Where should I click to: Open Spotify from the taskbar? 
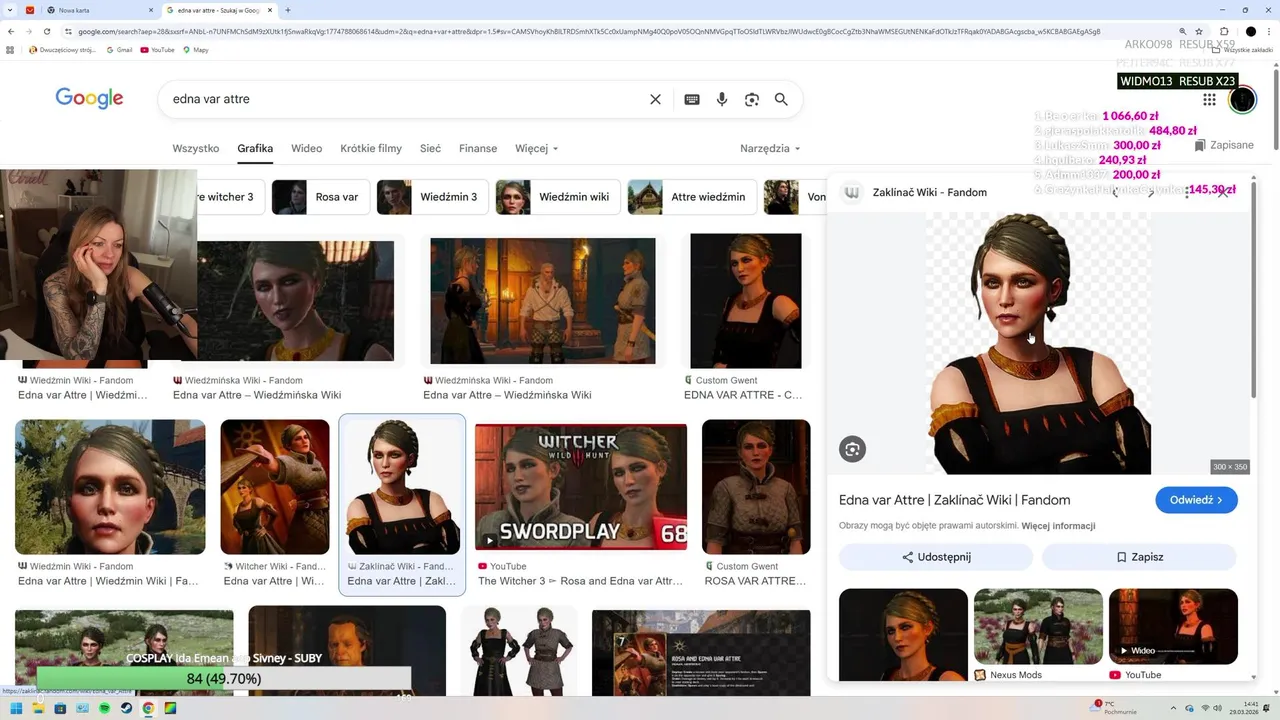pos(104,708)
